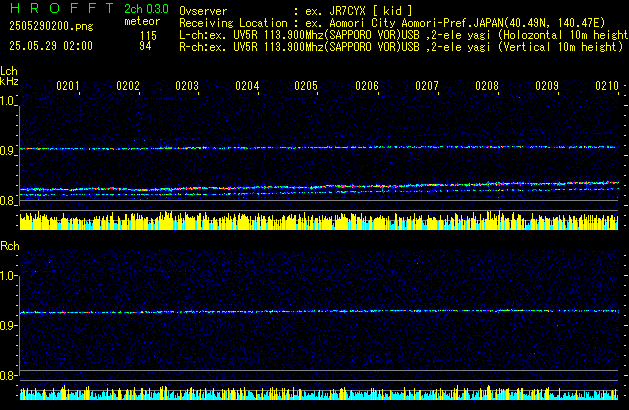Viewport: 629px width, 410px height.
Task: Select the 0209 time marker
Action: 547,86
